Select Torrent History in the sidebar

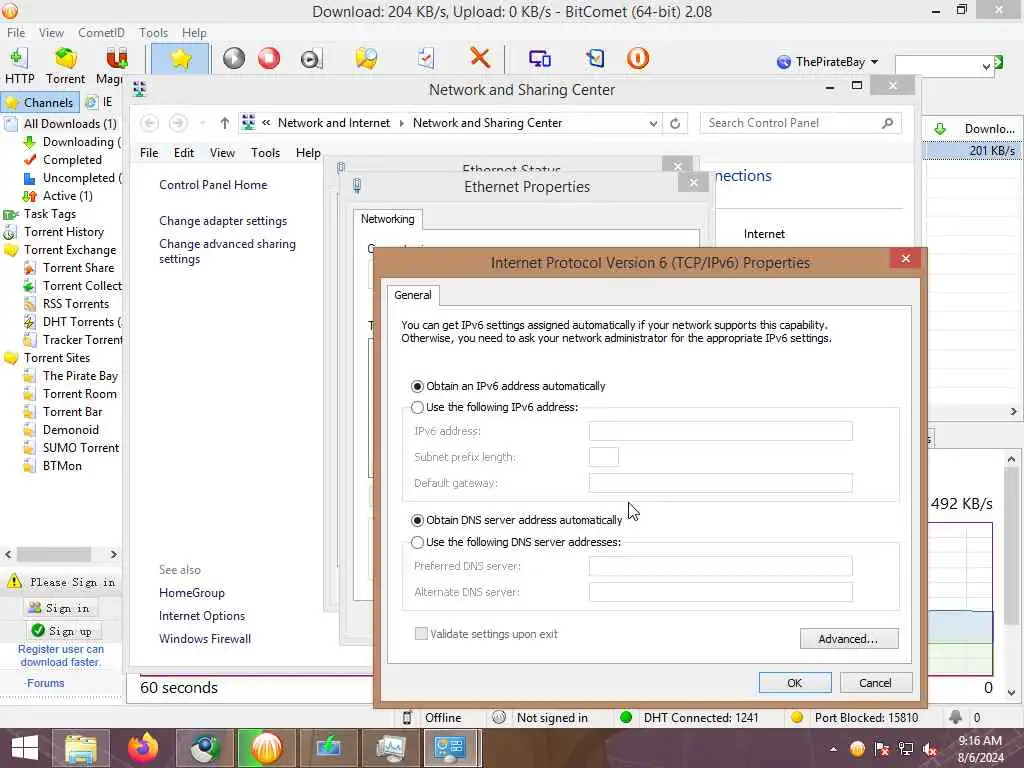(x=64, y=232)
